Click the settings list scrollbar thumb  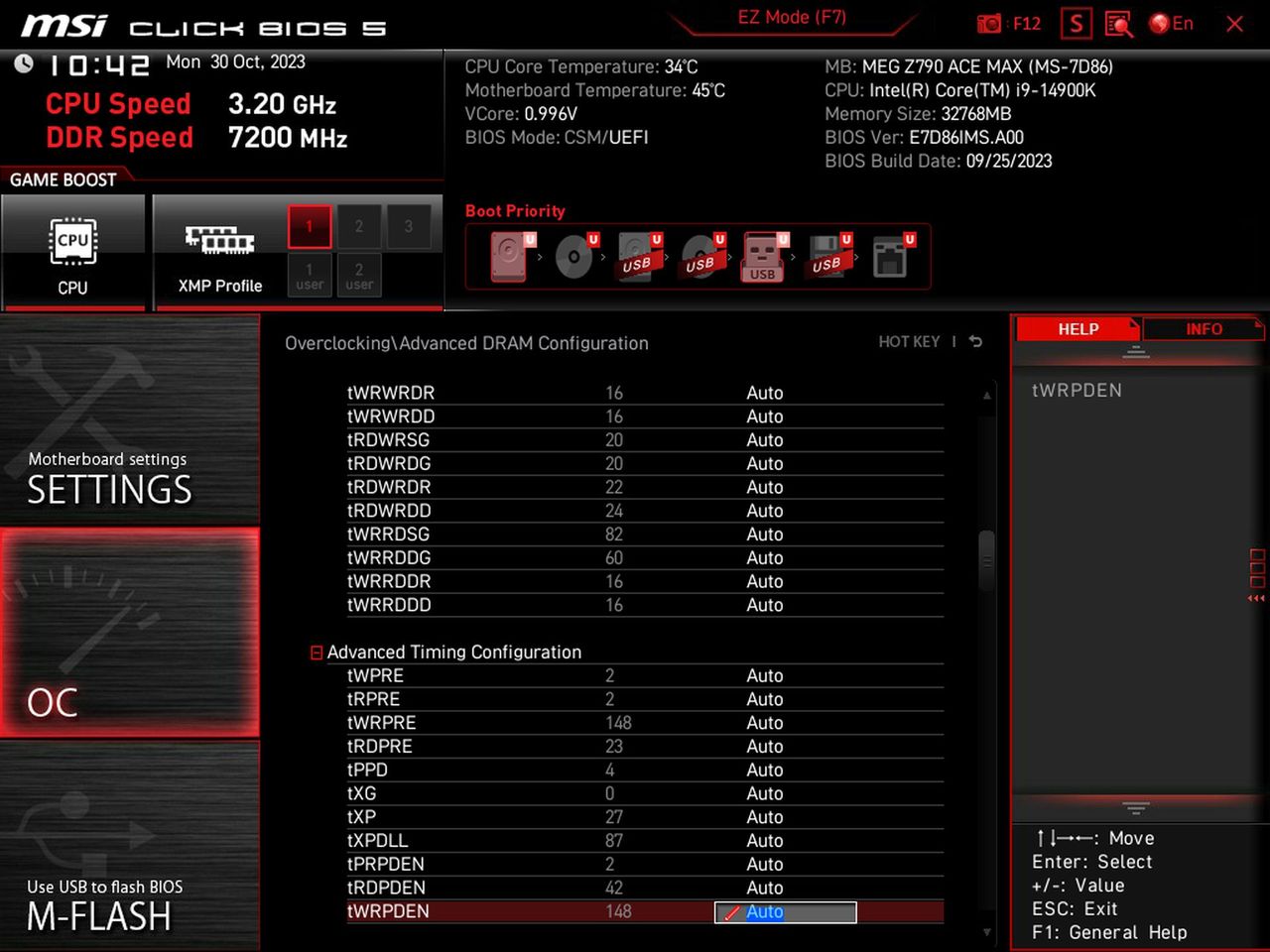986,560
